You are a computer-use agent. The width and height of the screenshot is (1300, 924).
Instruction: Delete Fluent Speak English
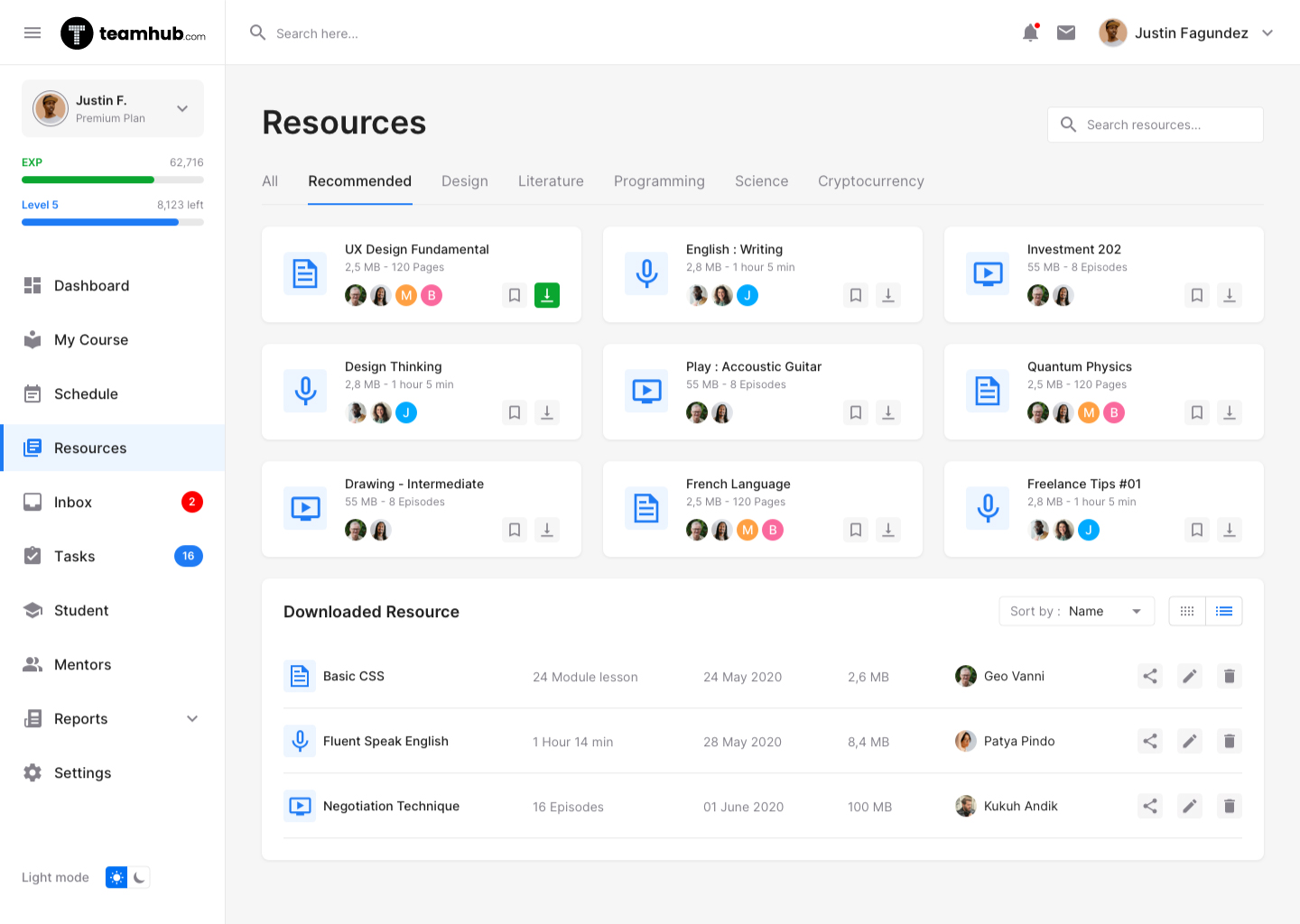[x=1230, y=741]
